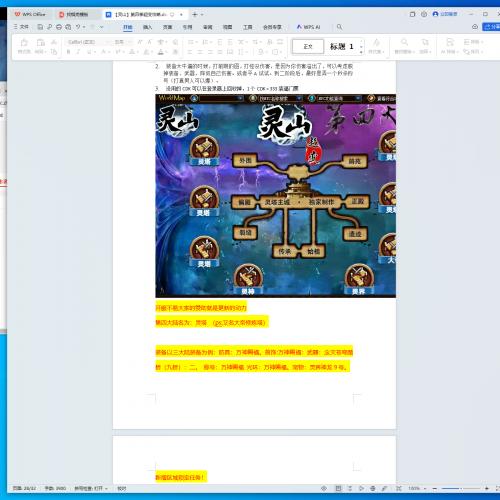
Task: Click the search magnifier icon in the ribbon tab bar
Action: tap(339, 27)
